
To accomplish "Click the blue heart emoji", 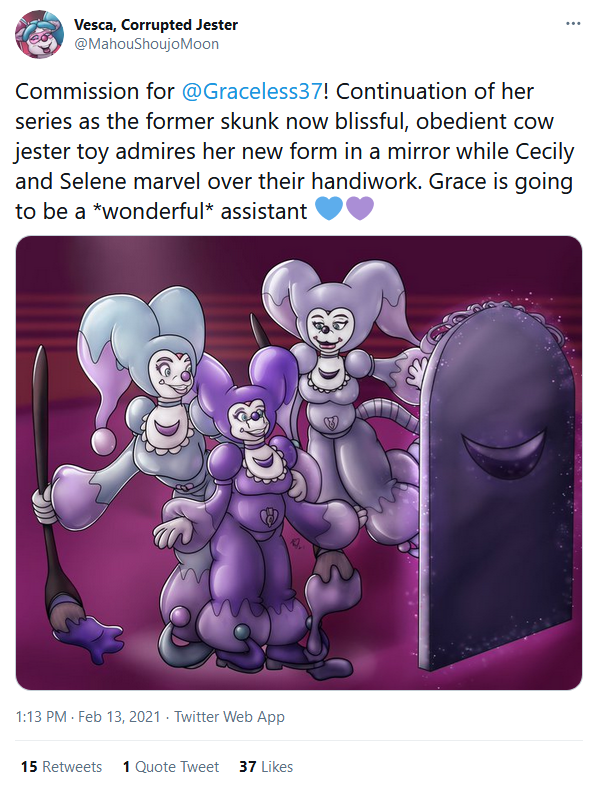I will pyautogui.click(x=329, y=209).
